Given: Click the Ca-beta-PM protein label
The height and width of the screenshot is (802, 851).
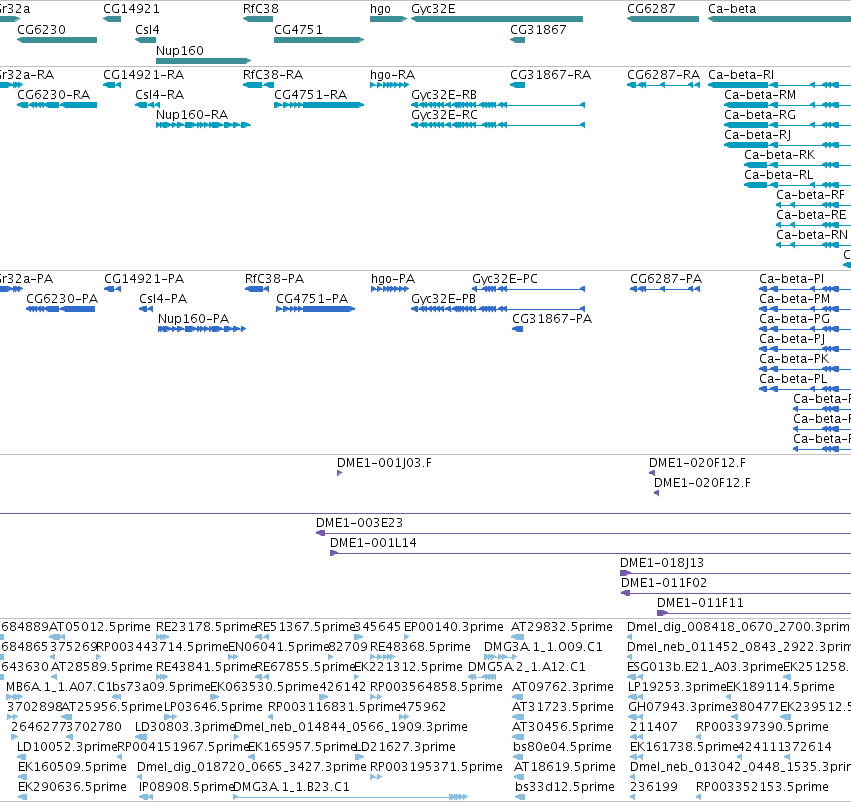Looking at the screenshot, I should click(795, 298).
